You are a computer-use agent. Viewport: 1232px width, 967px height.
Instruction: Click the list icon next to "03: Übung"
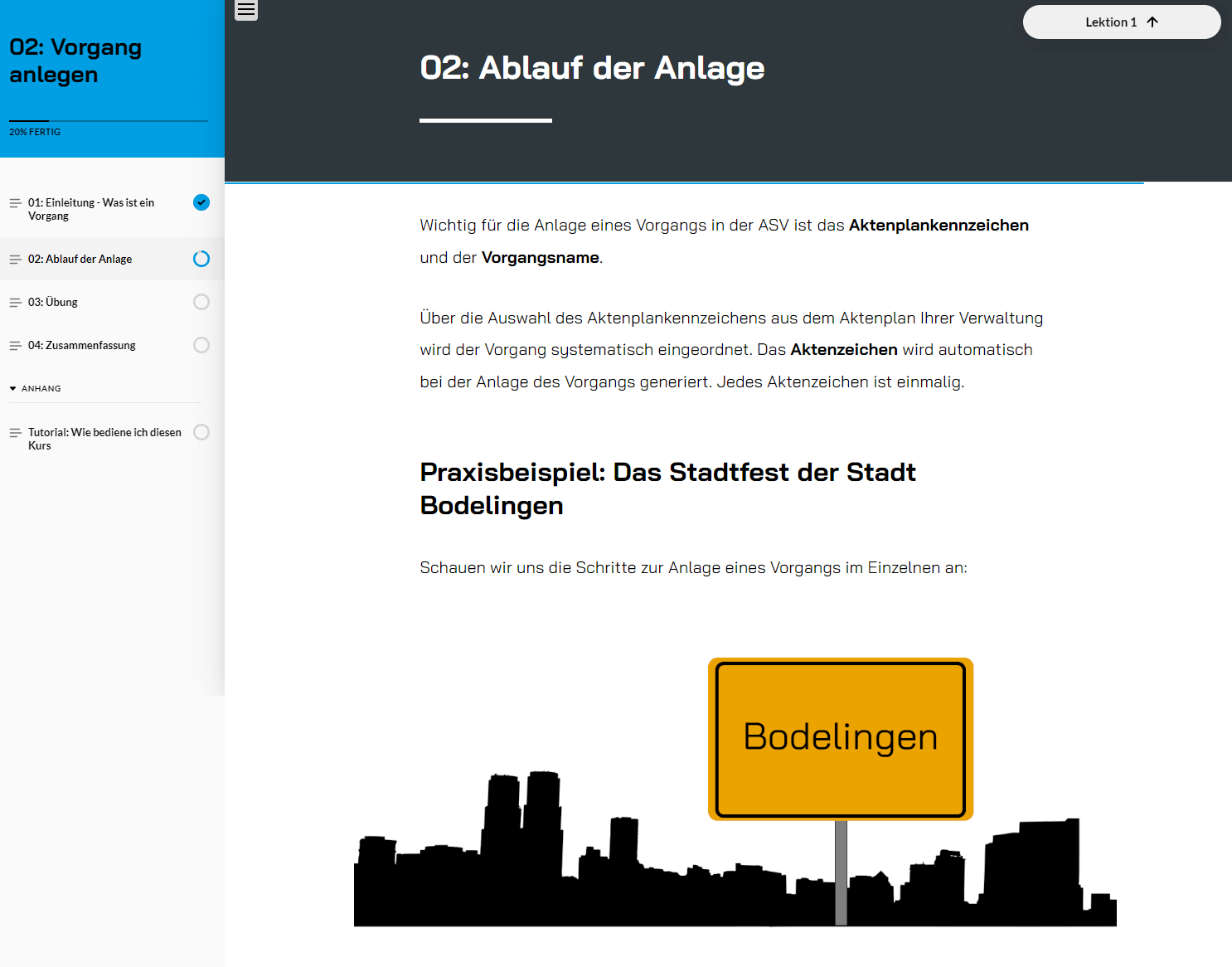15,302
